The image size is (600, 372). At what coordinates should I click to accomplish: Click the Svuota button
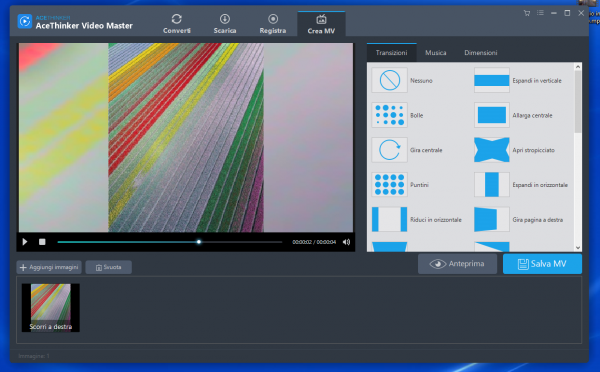click(x=109, y=267)
